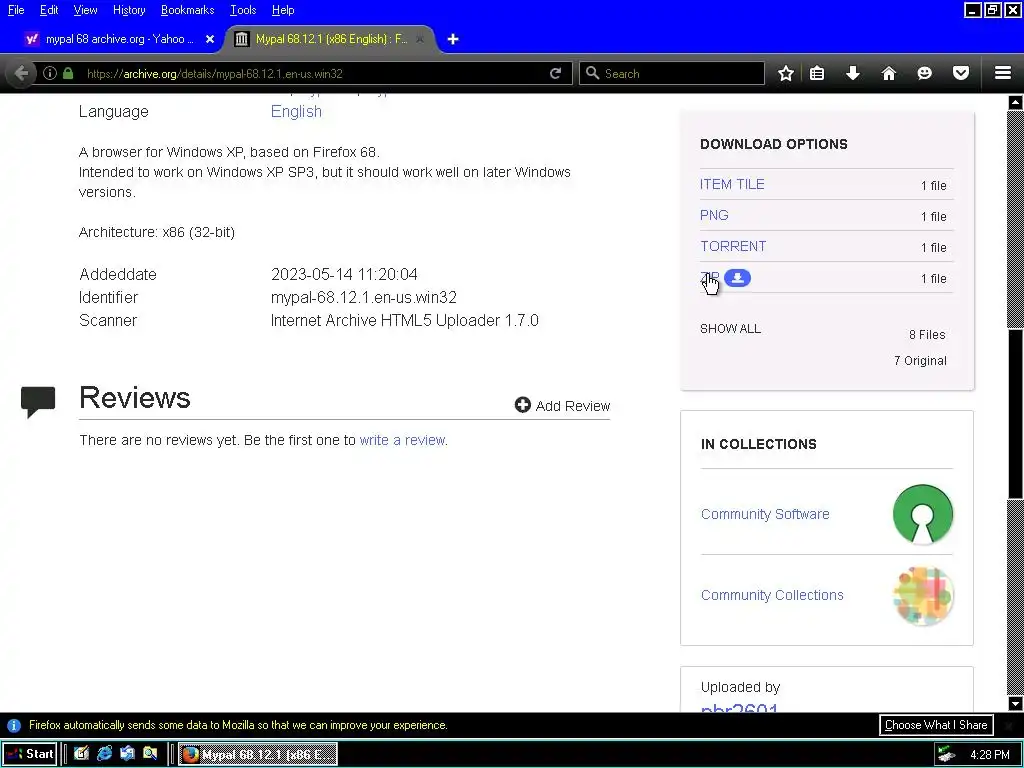Click Add Review text button

(x=573, y=406)
